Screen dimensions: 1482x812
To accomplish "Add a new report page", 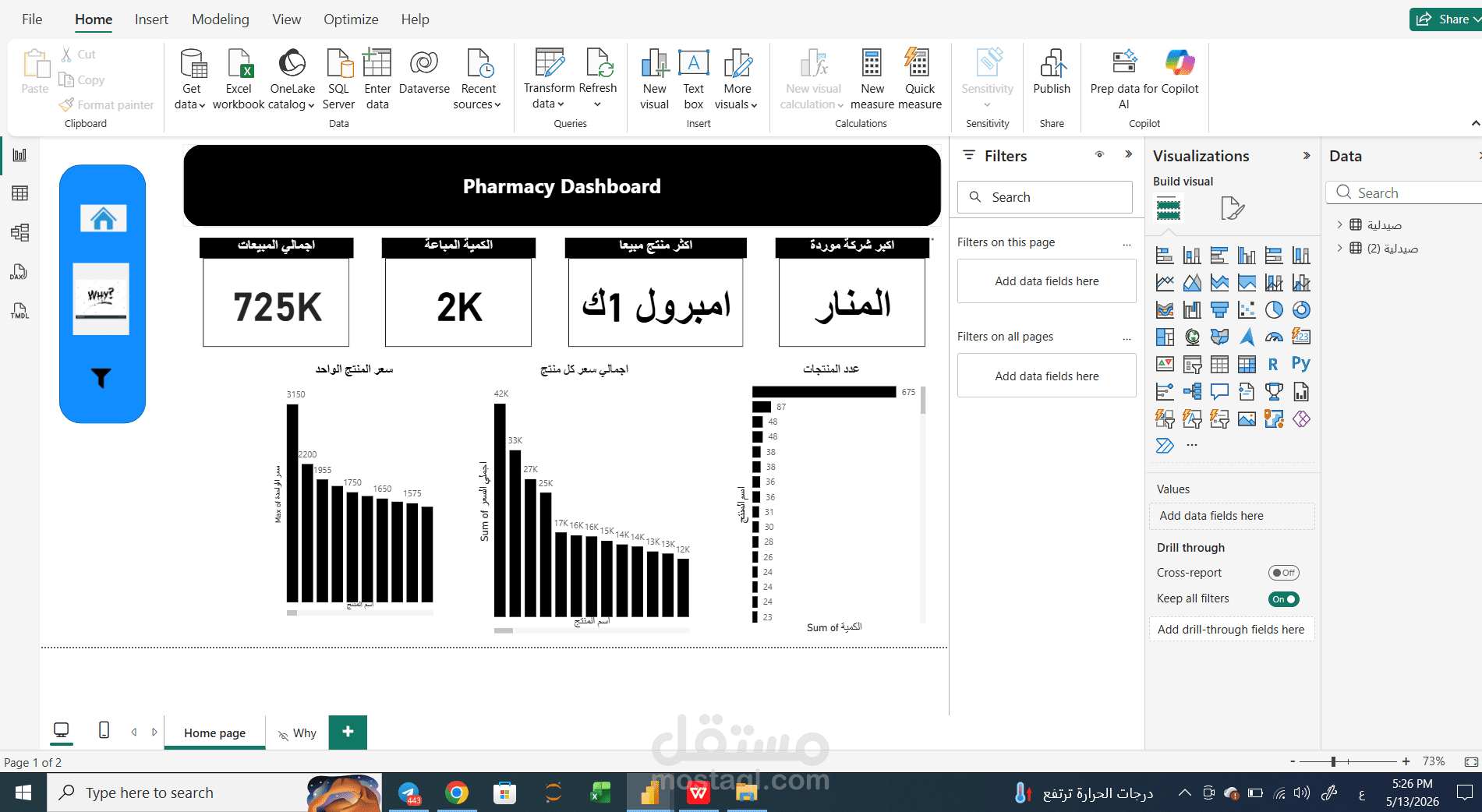I will pos(348,732).
